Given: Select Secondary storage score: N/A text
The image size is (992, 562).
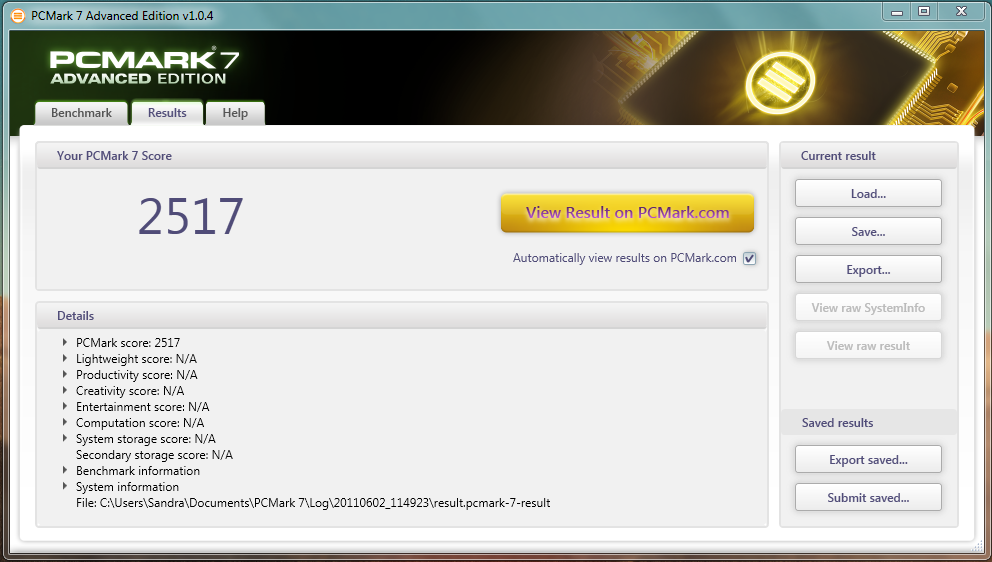Looking at the screenshot, I should point(154,454).
